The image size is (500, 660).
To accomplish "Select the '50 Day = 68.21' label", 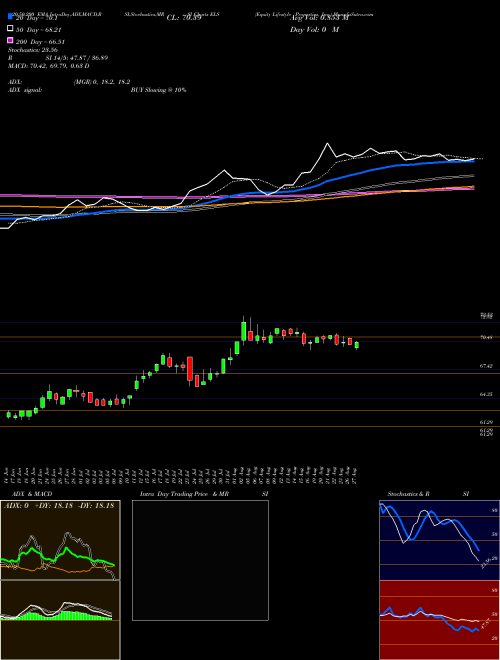I will [40, 30].
